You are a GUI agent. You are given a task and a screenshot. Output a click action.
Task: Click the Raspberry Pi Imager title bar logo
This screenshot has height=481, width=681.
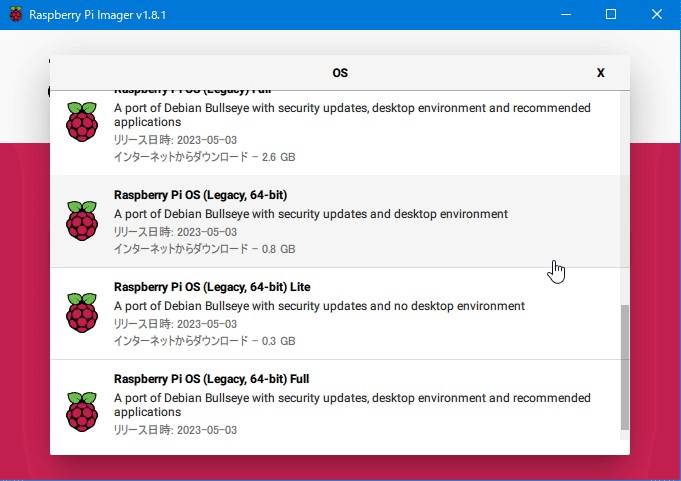pyautogui.click(x=16, y=15)
